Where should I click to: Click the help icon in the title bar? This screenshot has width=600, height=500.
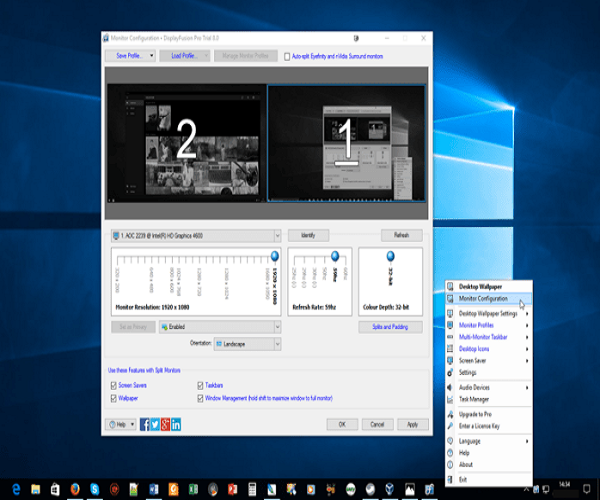356,38
